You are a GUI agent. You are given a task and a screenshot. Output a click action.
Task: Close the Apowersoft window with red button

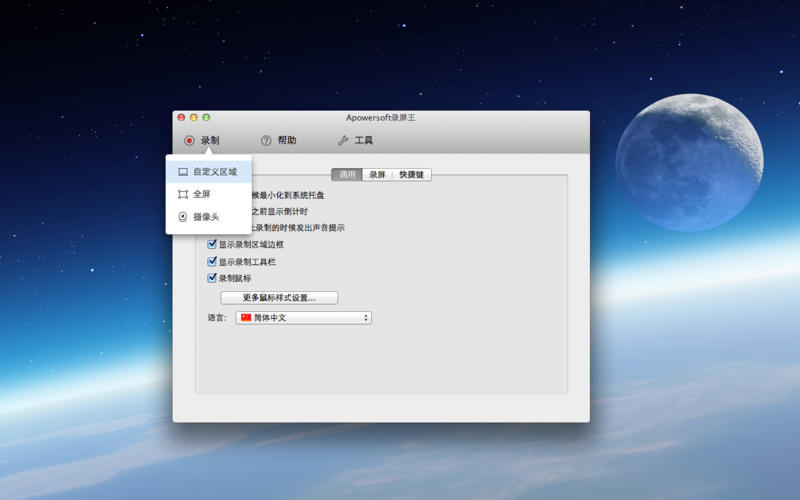(x=181, y=118)
